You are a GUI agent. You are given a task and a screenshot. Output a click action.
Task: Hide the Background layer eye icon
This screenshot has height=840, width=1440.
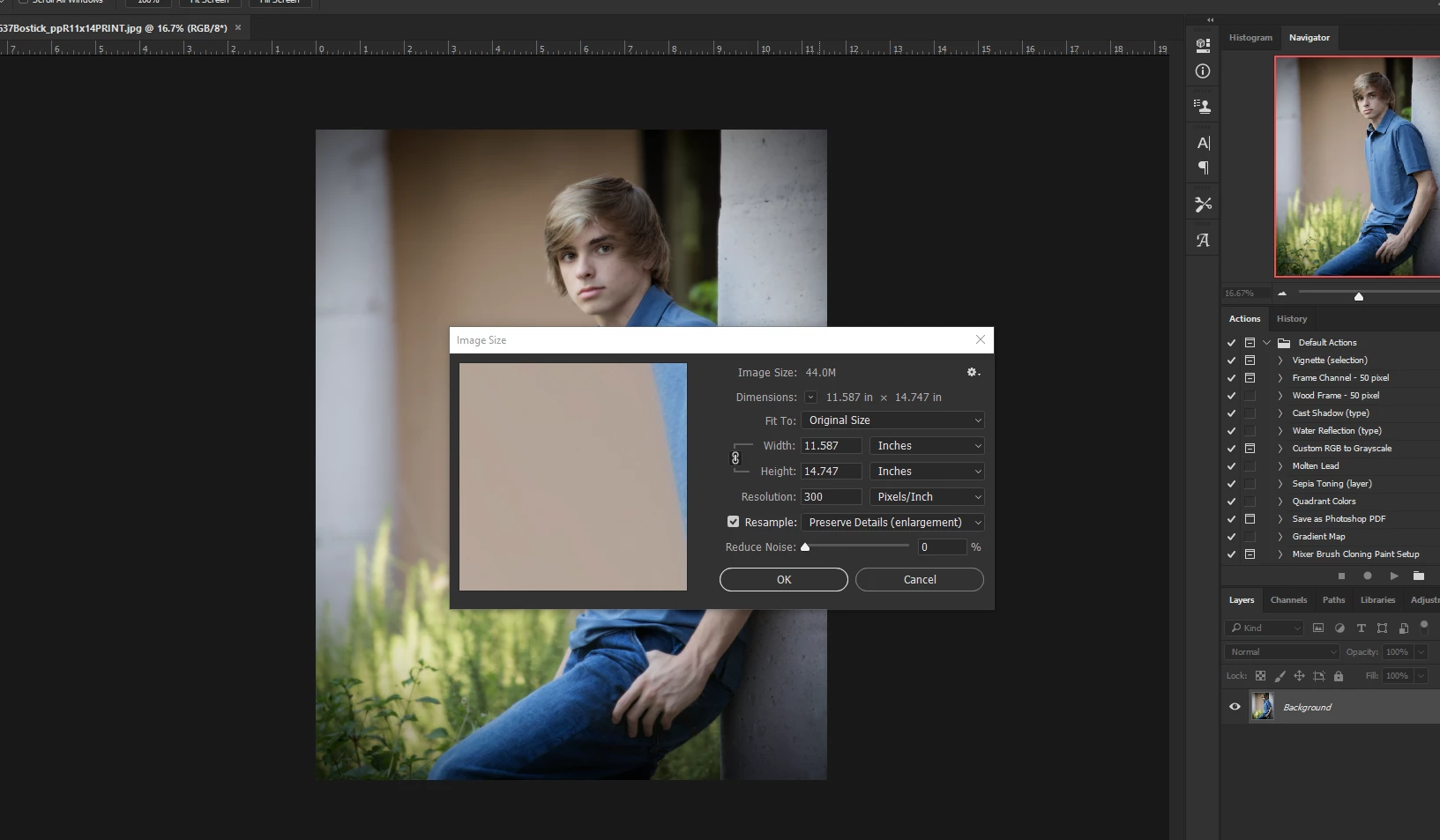coord(1235,707)
